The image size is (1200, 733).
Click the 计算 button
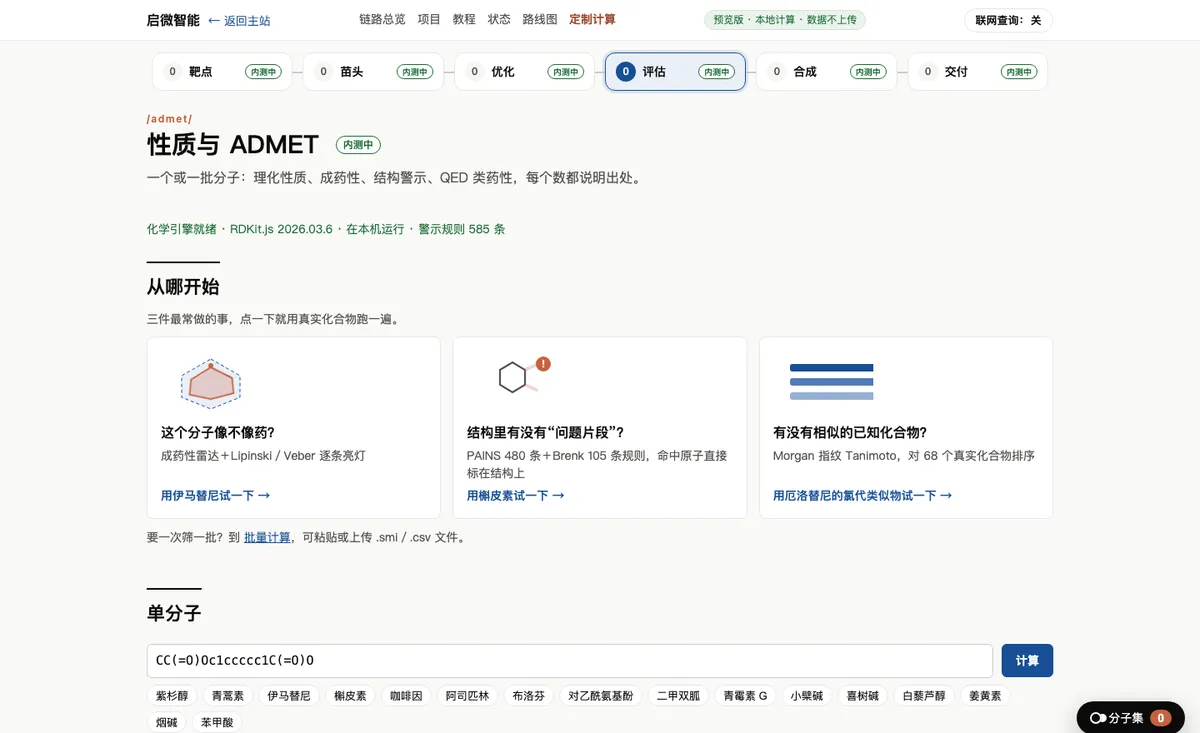(x=1027, y=660)
